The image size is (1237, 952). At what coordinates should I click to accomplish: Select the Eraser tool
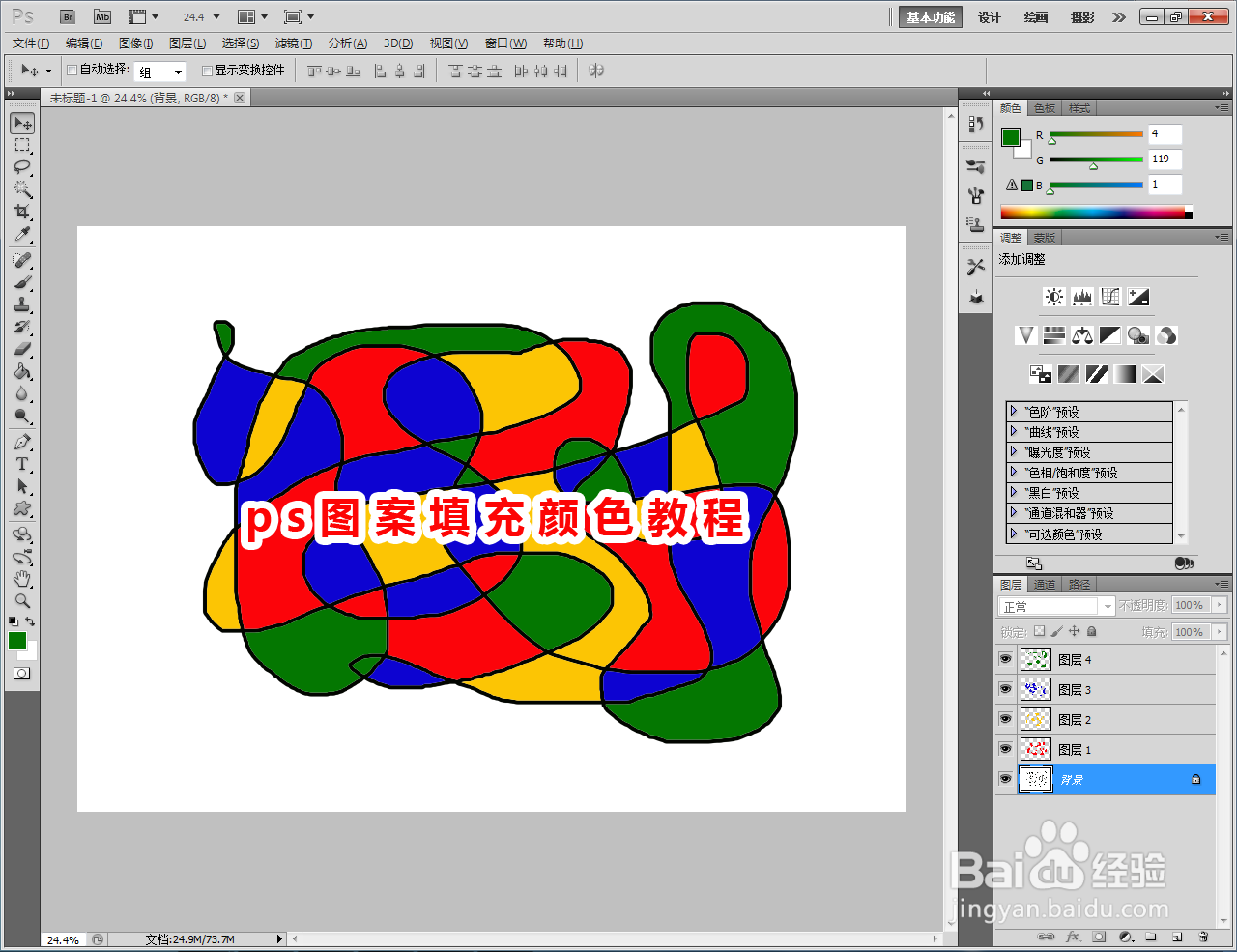tap(22, 349)
